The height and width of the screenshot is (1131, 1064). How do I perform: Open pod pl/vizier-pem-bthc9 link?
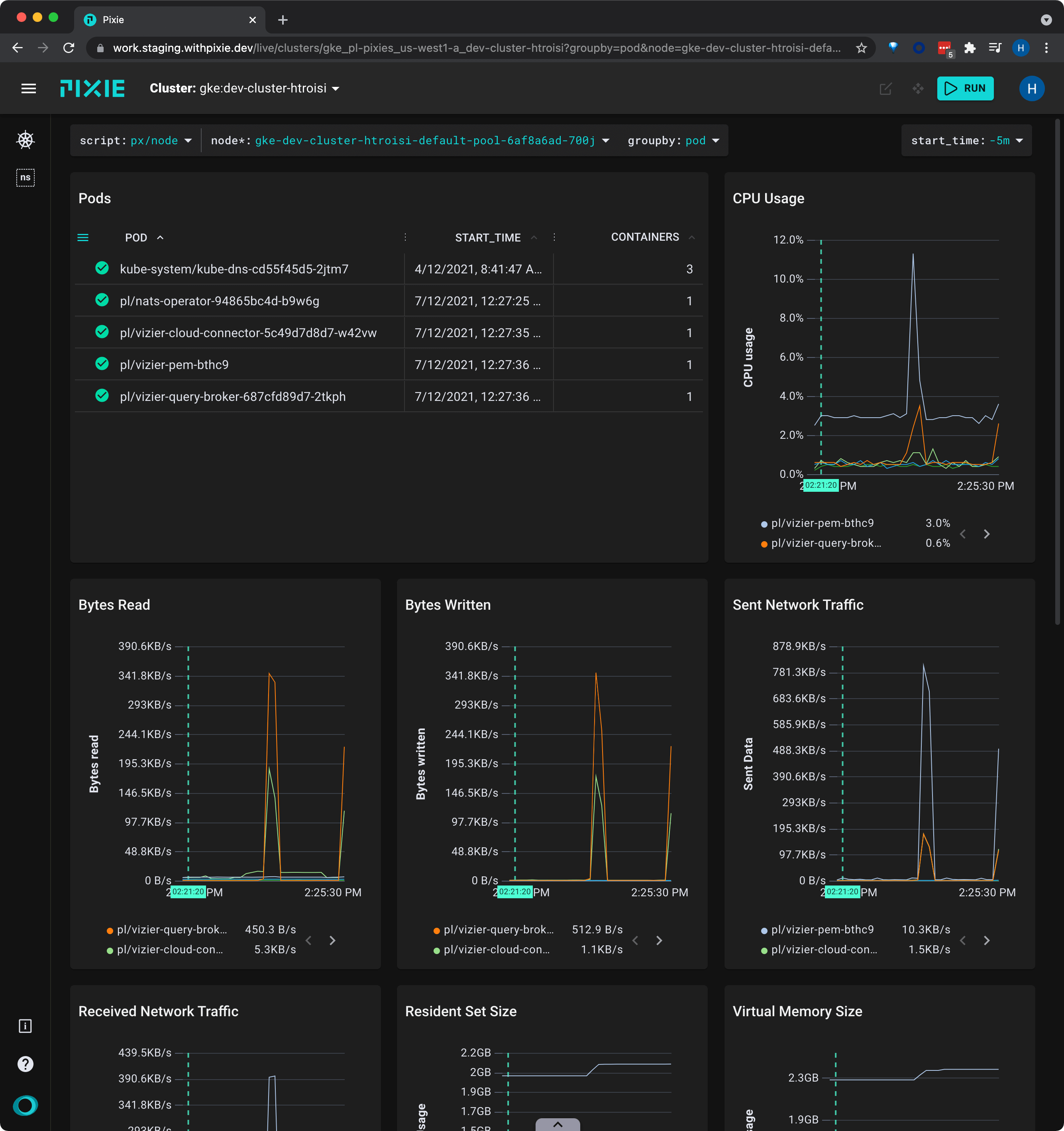174,365
